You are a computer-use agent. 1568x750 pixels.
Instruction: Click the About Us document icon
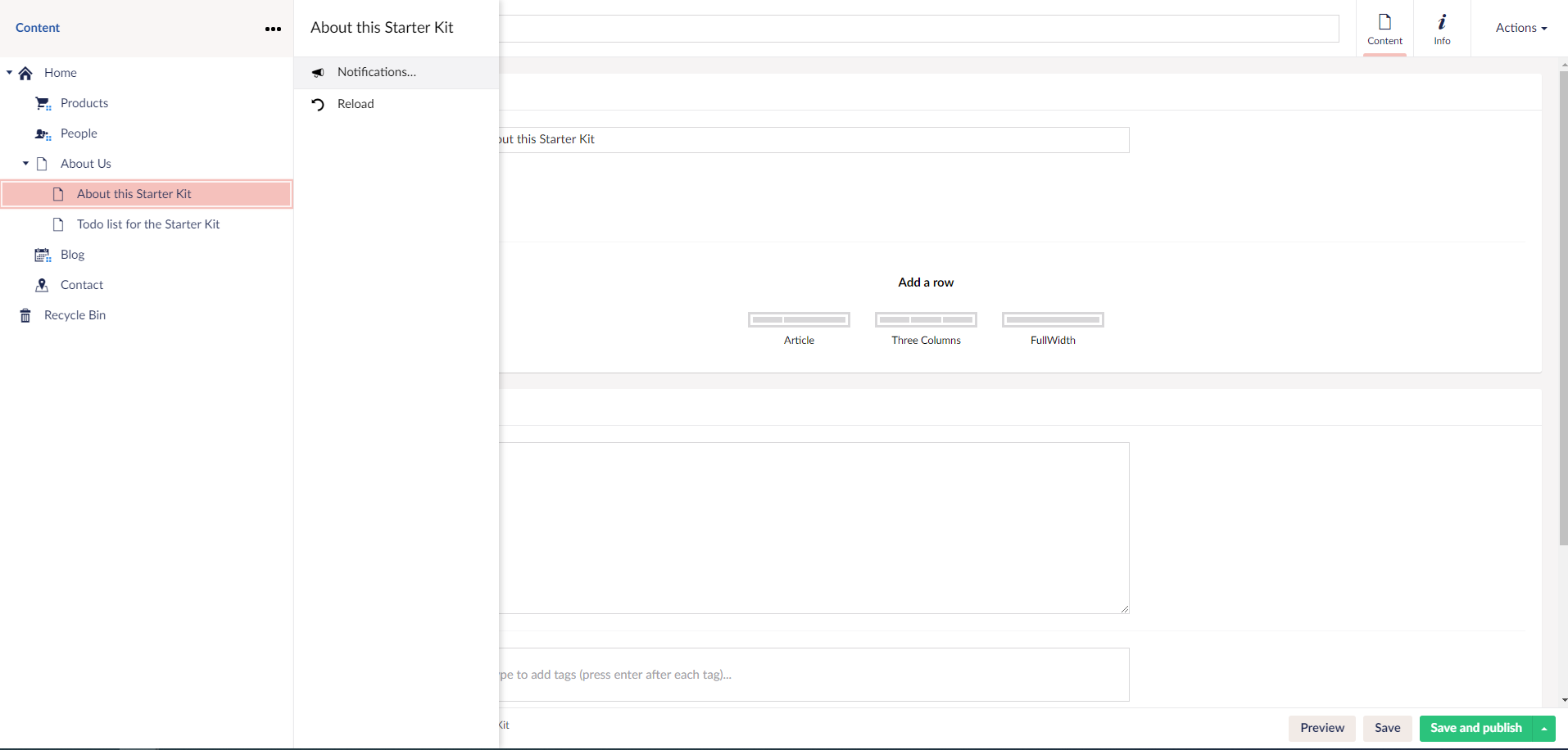(42, 164)
